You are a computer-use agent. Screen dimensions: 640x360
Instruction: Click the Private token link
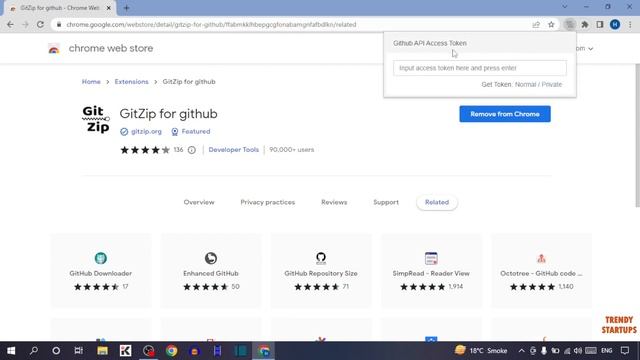(x=551, y=84)
